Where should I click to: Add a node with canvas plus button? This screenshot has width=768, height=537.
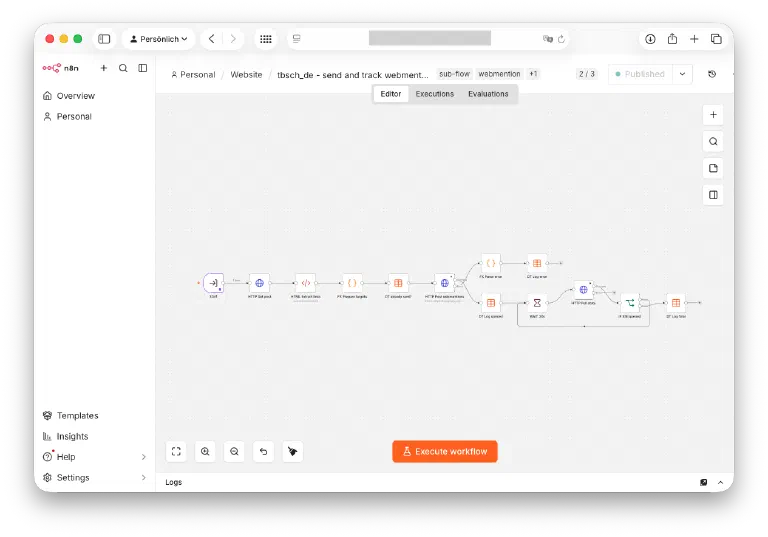pos(713,115)
